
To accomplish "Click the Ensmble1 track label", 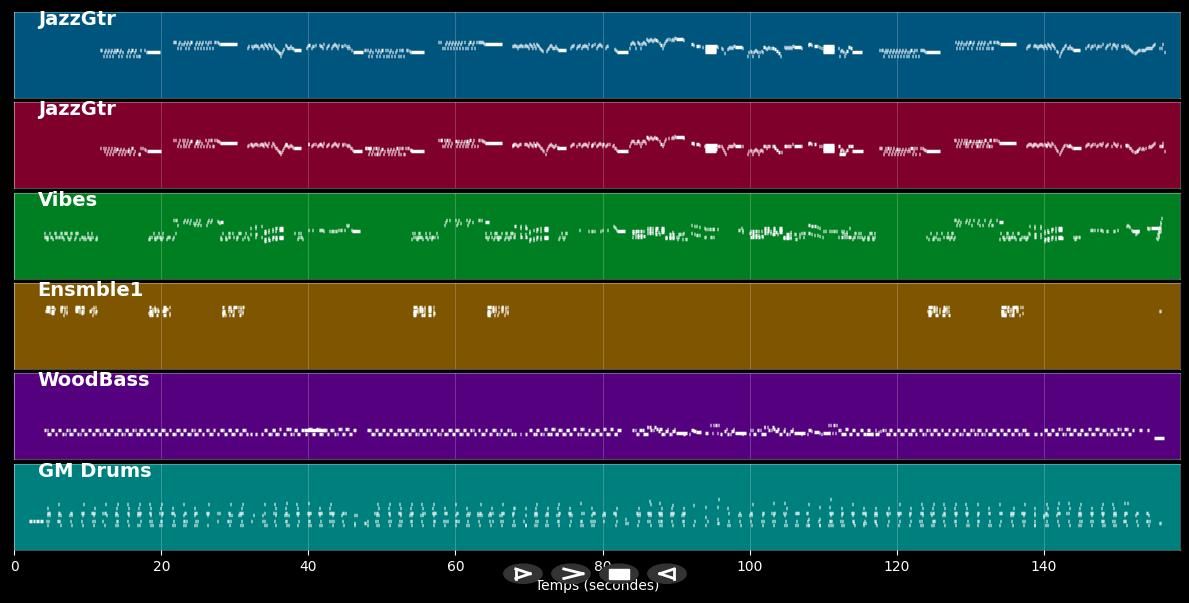I will point(90,290).
